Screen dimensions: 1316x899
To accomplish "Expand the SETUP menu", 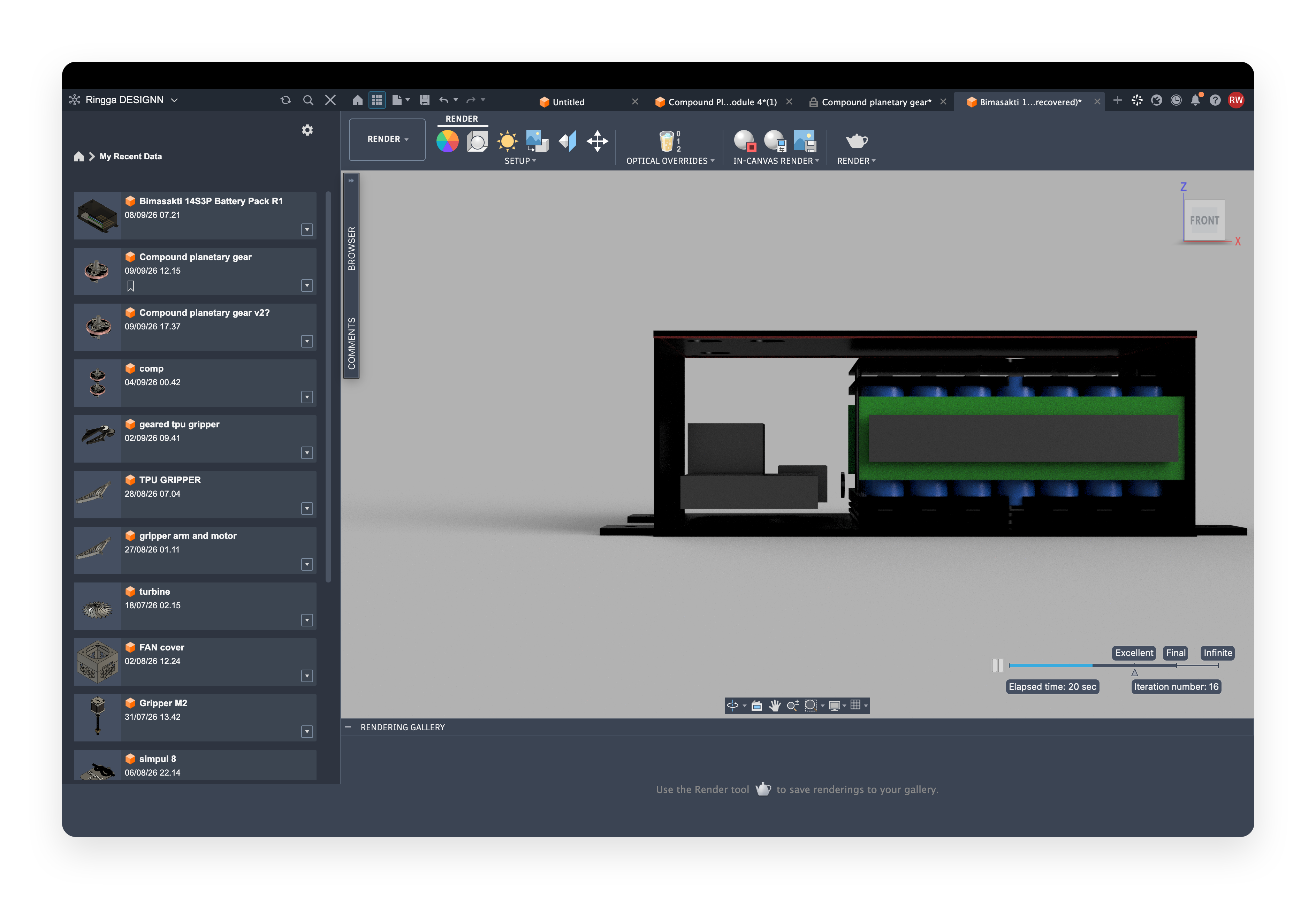I will click(x=520, y=161).
